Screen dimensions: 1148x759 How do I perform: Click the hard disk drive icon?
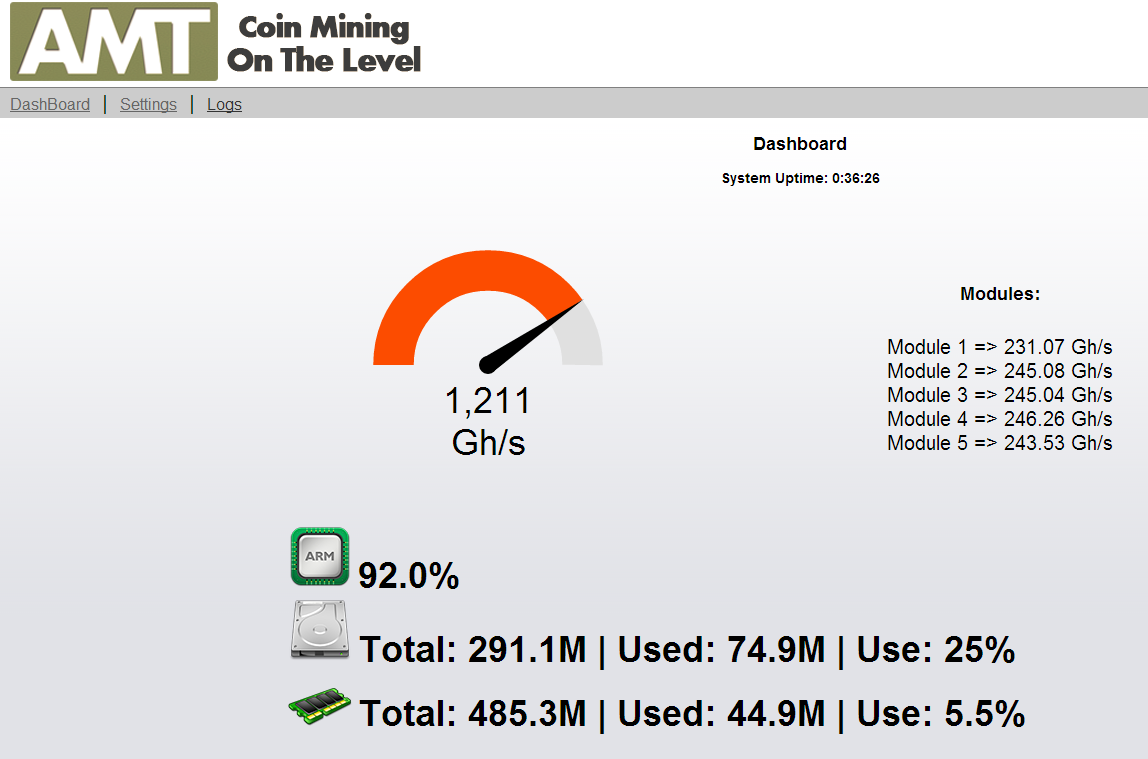320,629
